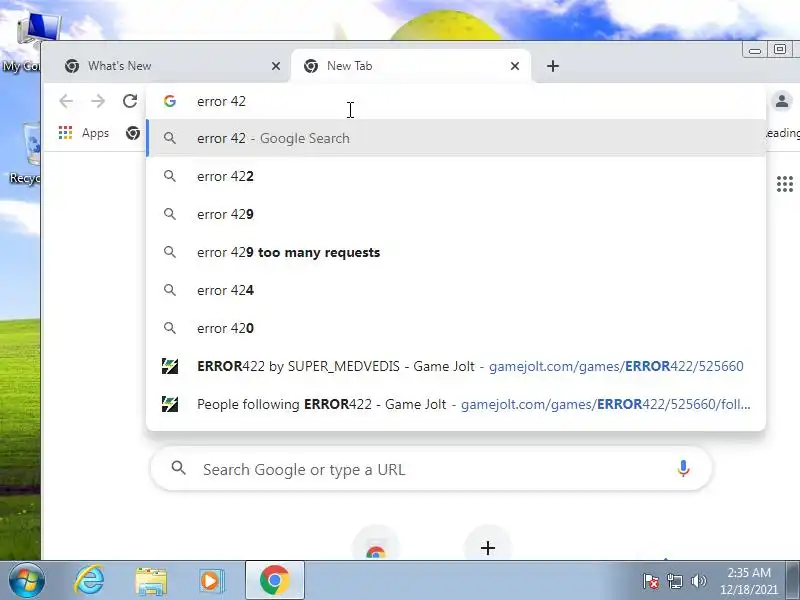The width and height of the screenshot is (800, 600).
Task: Open a new tab with the plus button
Action: coord(553,66)
